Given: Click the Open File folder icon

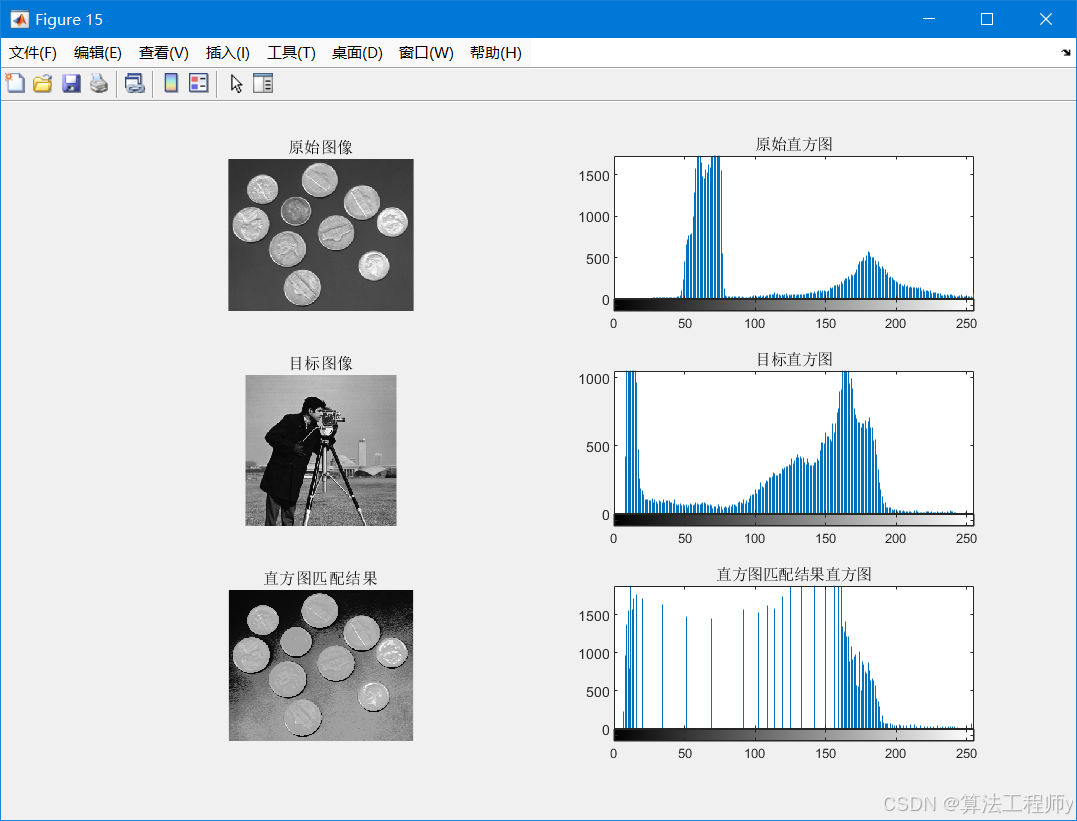Looking at the screenshot, I should click(x=43, y=83).
